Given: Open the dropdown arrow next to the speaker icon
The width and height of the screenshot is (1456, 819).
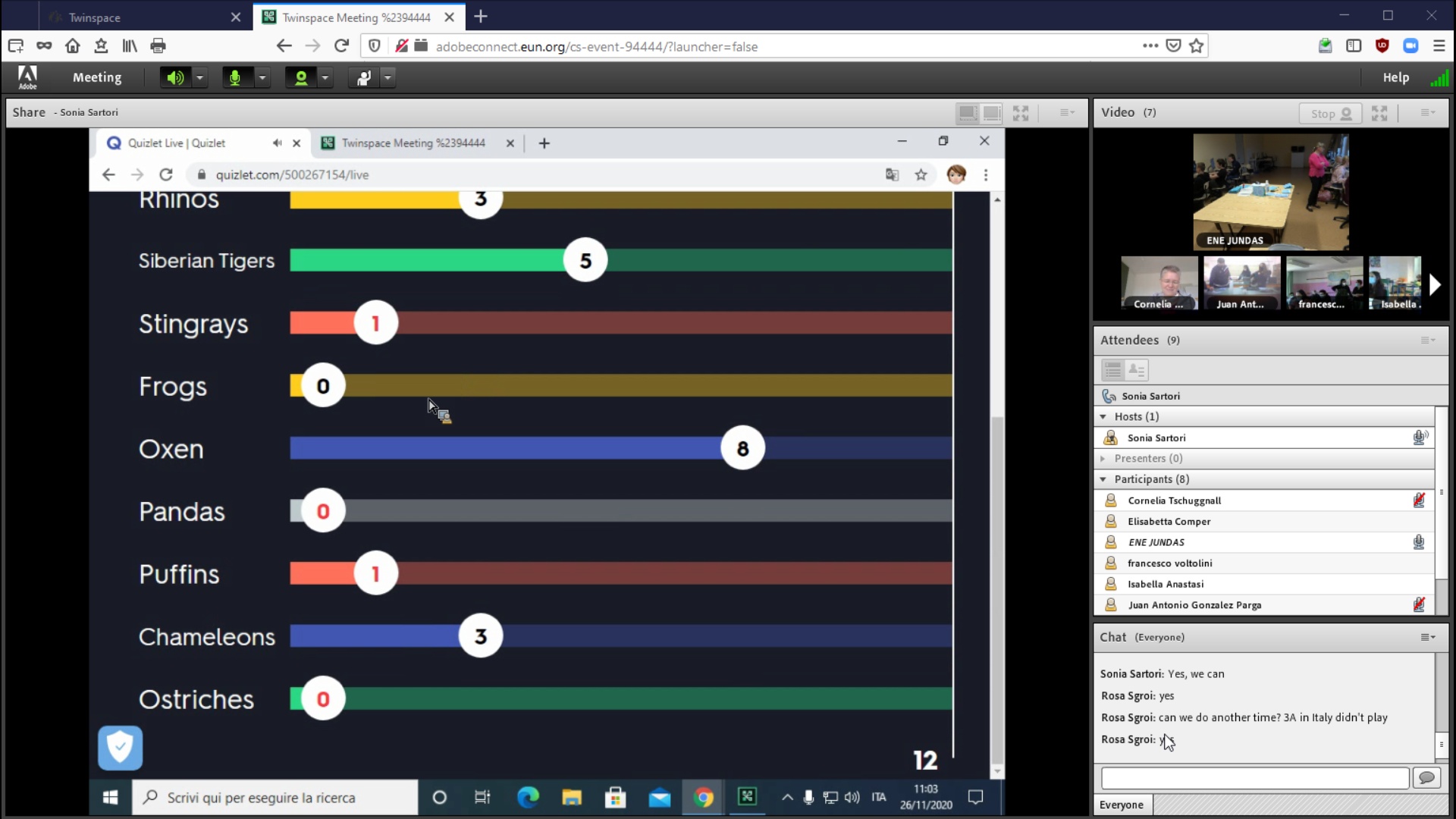Looking at the screenshot, I should (x=200, y=77).
